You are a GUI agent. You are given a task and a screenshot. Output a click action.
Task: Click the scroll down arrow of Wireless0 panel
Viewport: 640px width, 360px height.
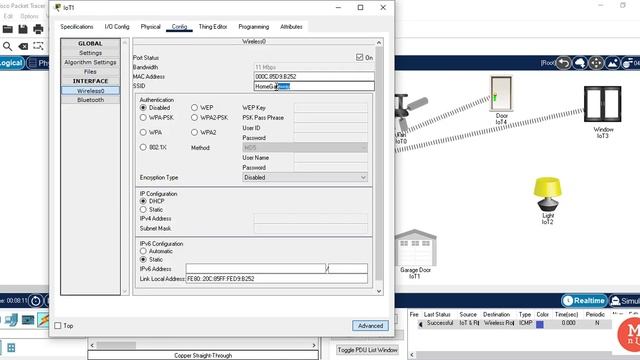pyautogui.click(x=379, y=291)
